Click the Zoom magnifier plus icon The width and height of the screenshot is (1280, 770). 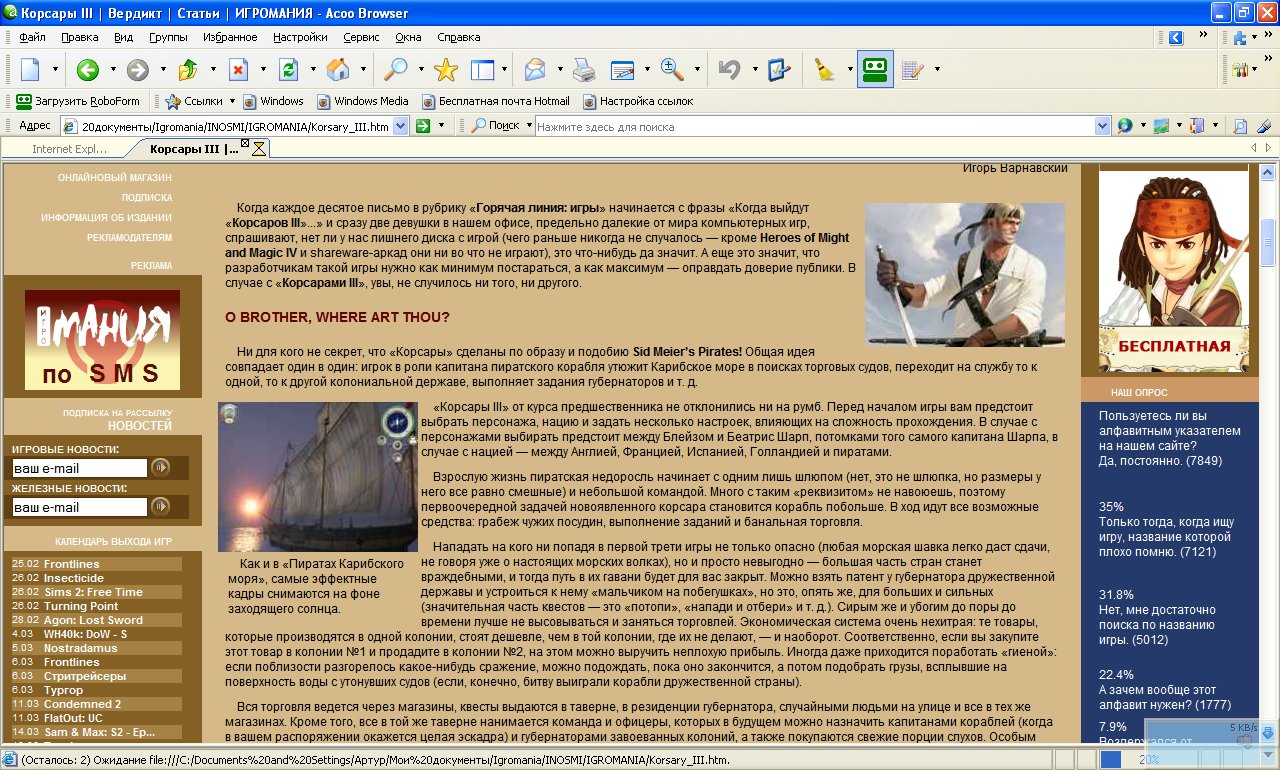point(672,70)
